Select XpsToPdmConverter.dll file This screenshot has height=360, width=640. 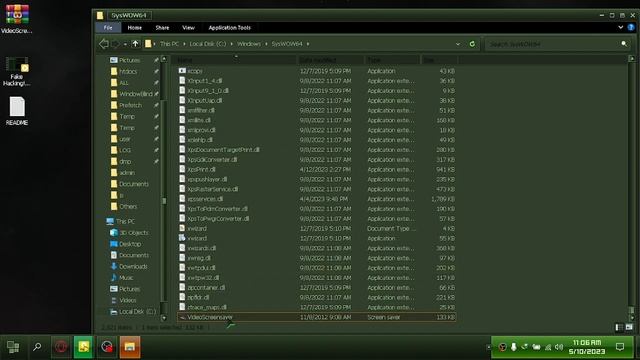point(317,209)
